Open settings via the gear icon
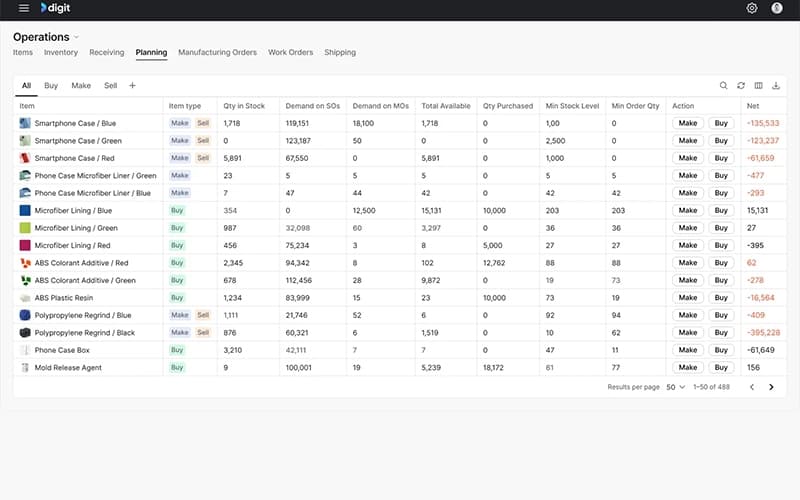The image size is (800, 500). 752,8
